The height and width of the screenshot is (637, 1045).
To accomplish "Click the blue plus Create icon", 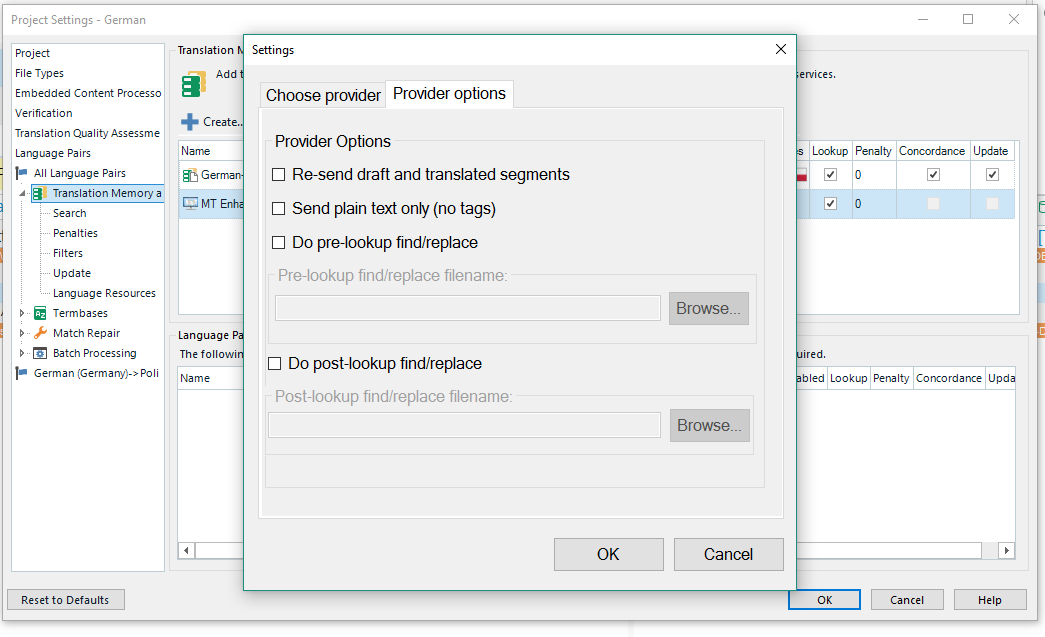I will 189,122.
